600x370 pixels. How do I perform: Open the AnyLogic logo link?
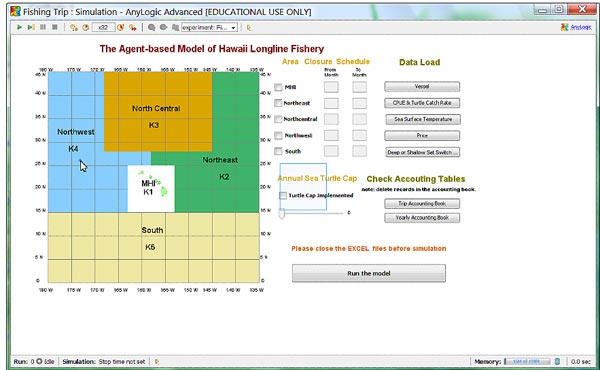576,27
